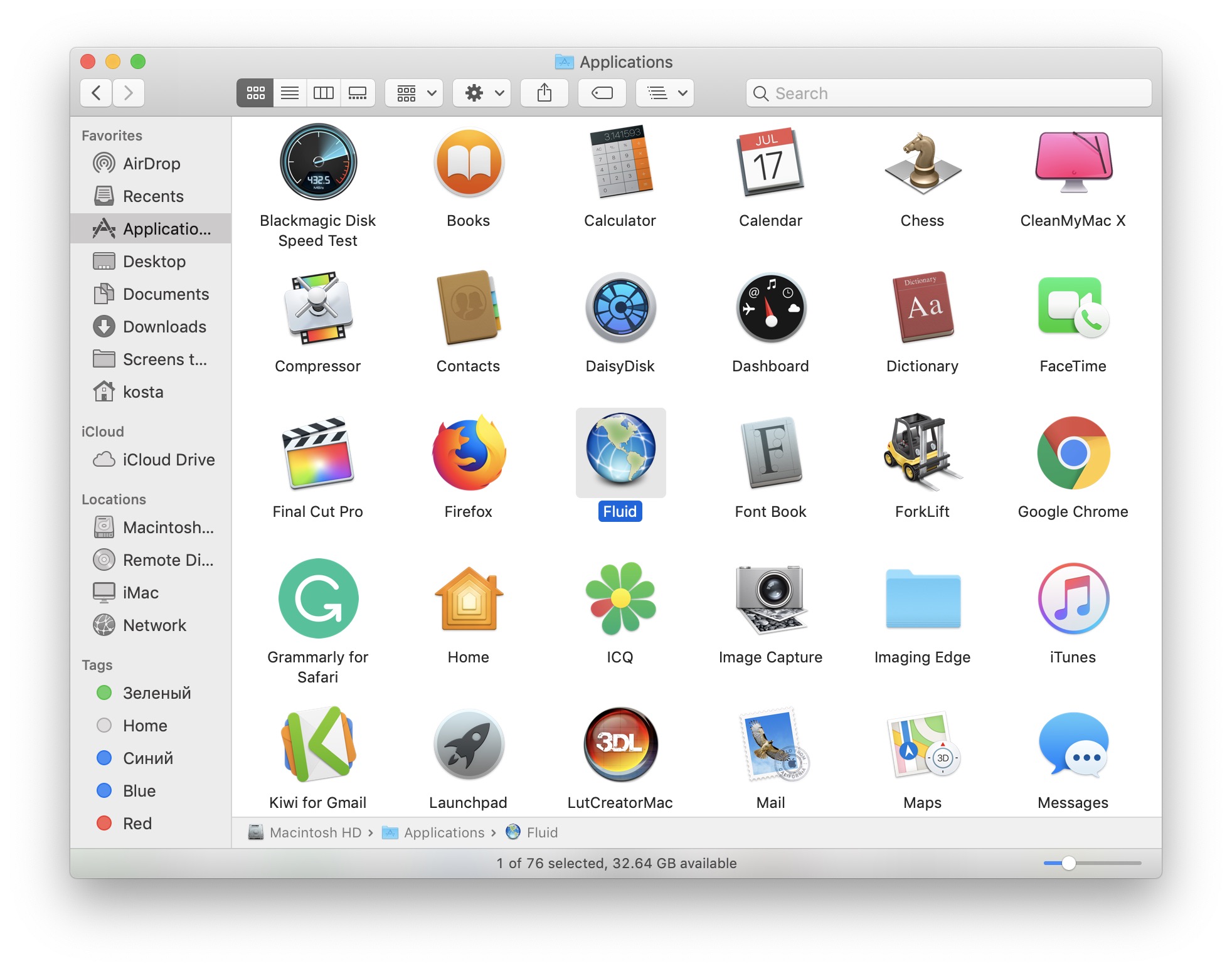
Task: Select the Contacts app icon
Action: click(469, 307)
